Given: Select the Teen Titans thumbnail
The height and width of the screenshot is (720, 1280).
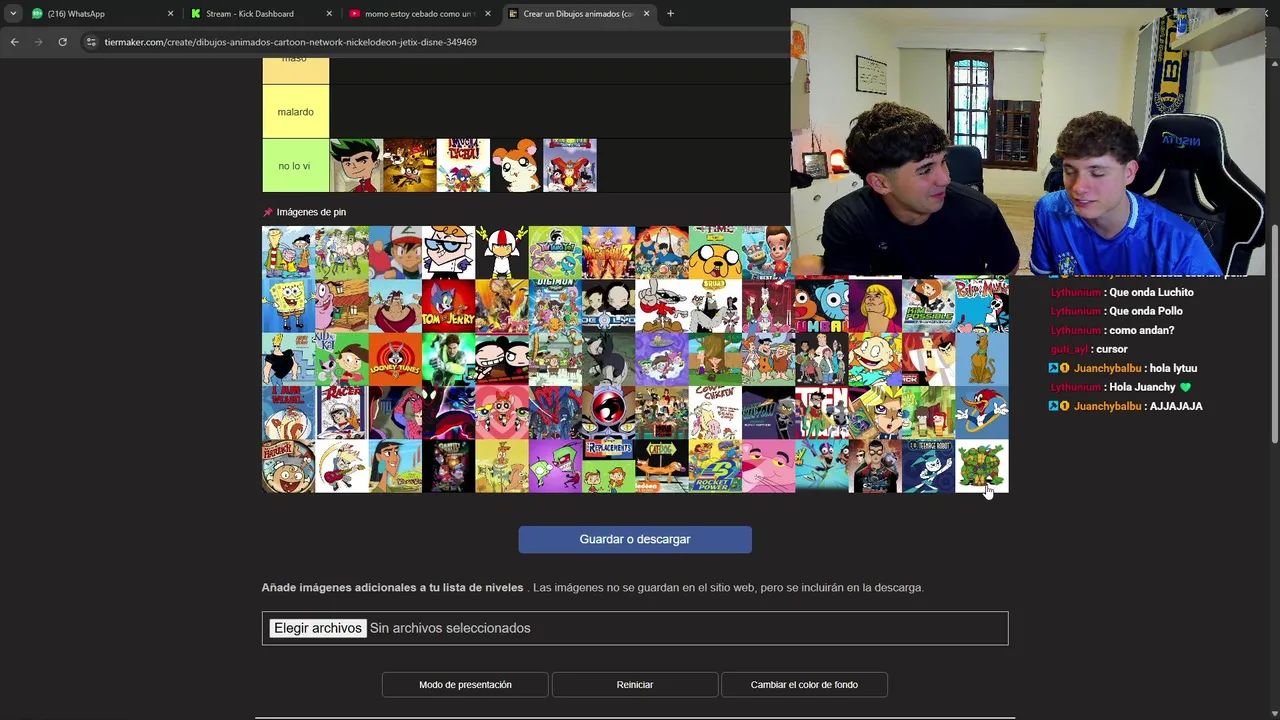Looking at the screenshot, I should click(x=822, y=413).
